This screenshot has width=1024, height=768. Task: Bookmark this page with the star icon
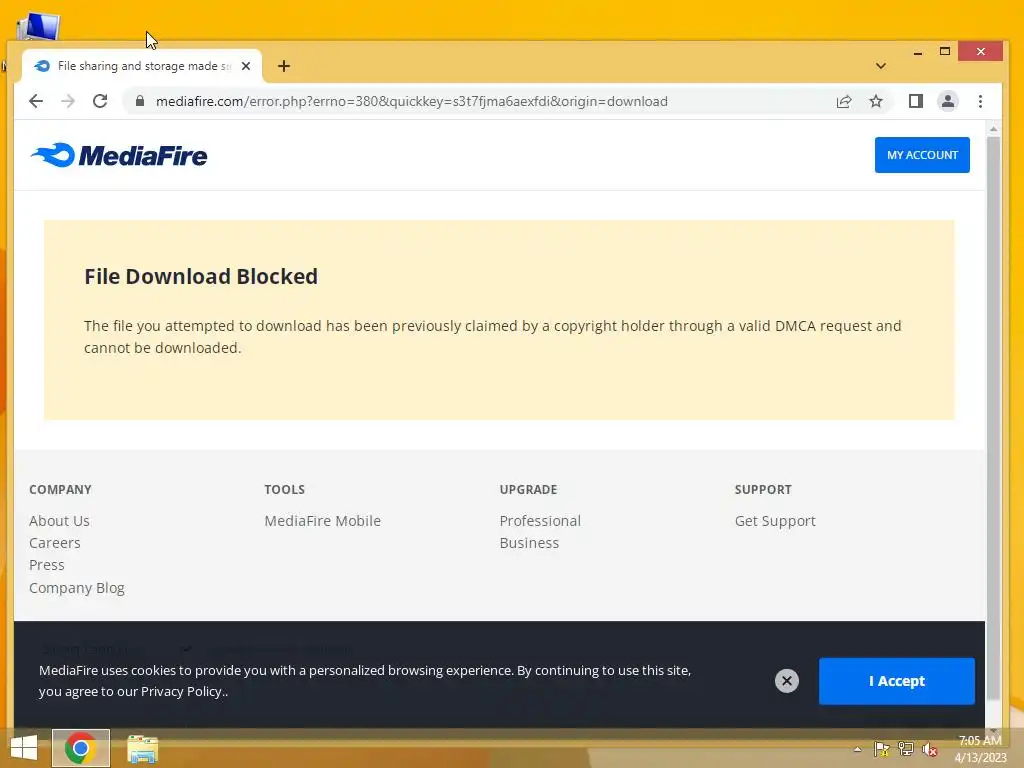(876, 101)
